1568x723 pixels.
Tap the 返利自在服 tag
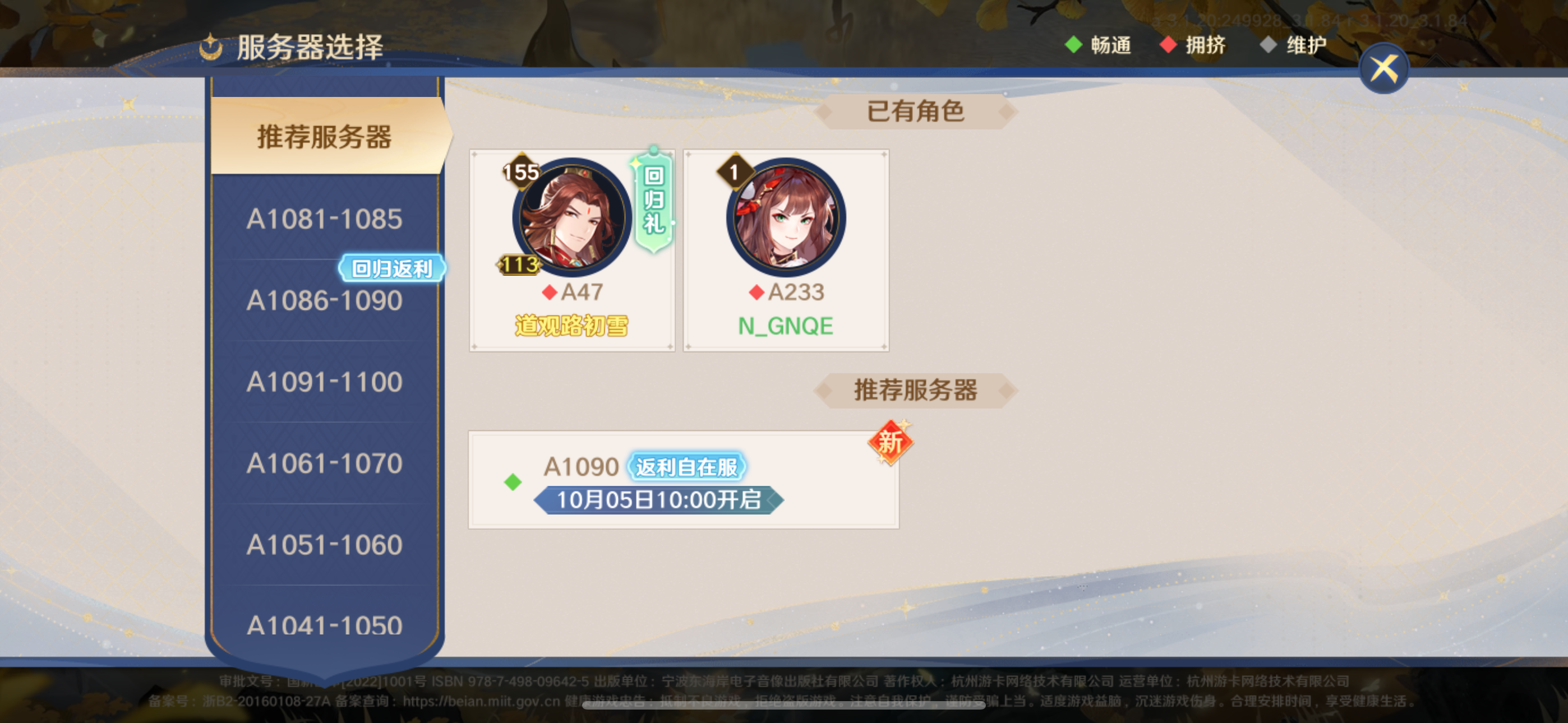click(686, 467)
